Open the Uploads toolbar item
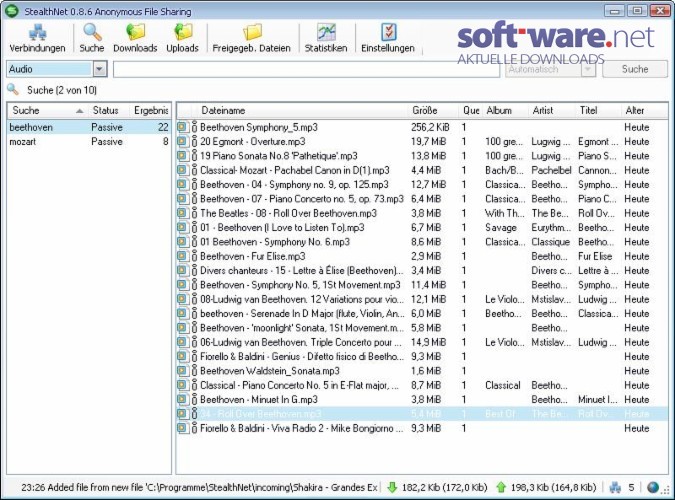 [183, 38]
